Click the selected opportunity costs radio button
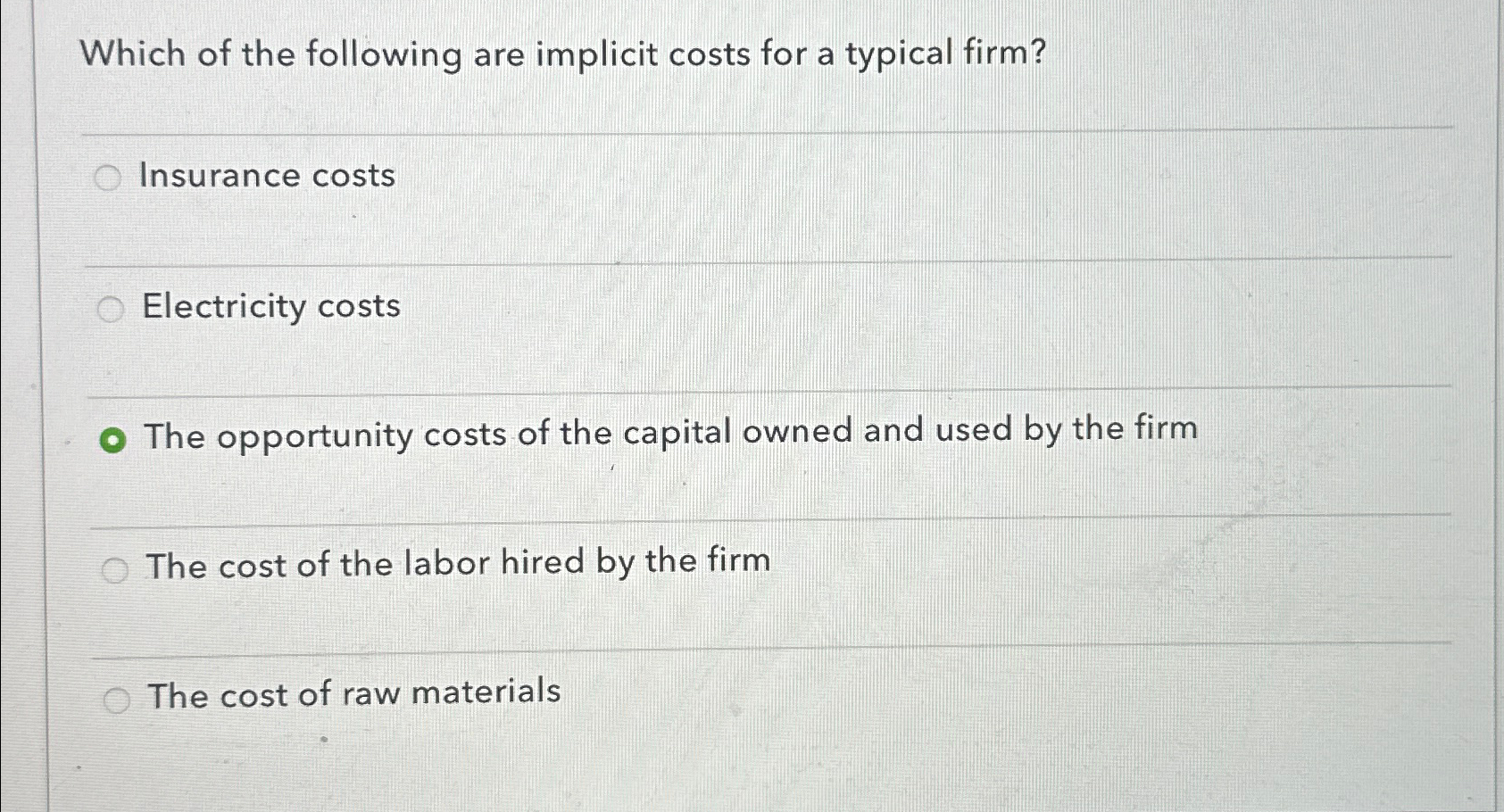 (113, 437)
